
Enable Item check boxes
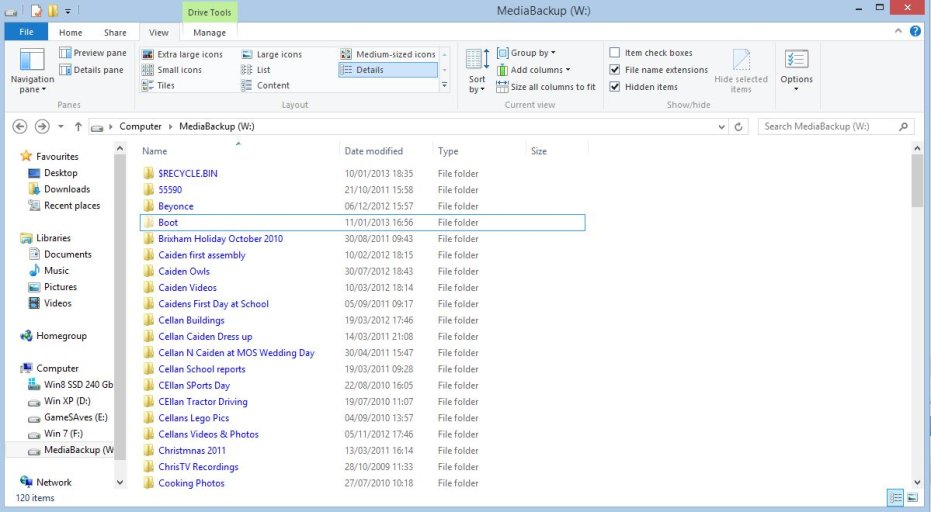click(615, 52)
